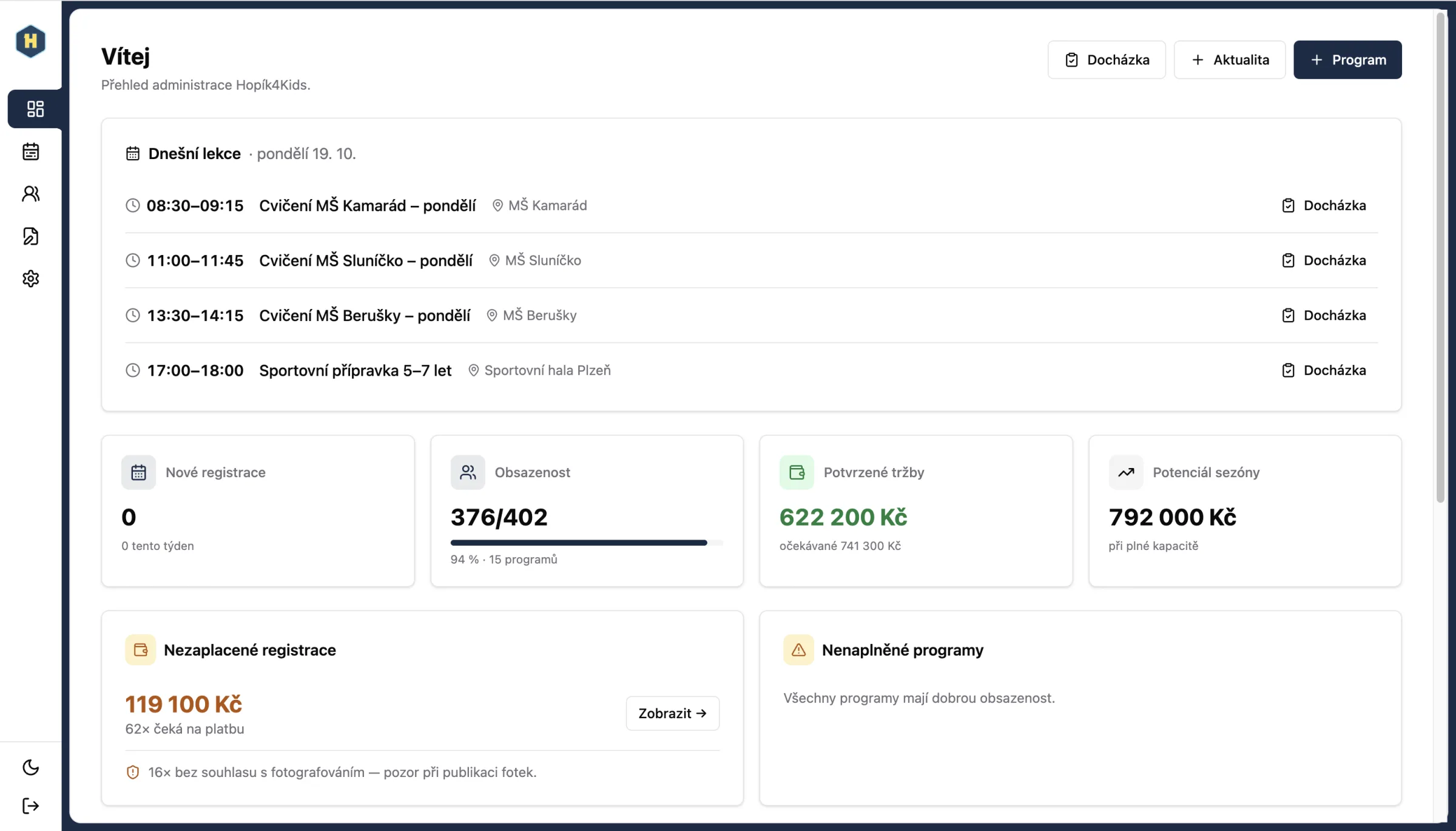1456x831 pixels.
Task: Open the settings gear in sidebar
Action: (x=31, y=279)
